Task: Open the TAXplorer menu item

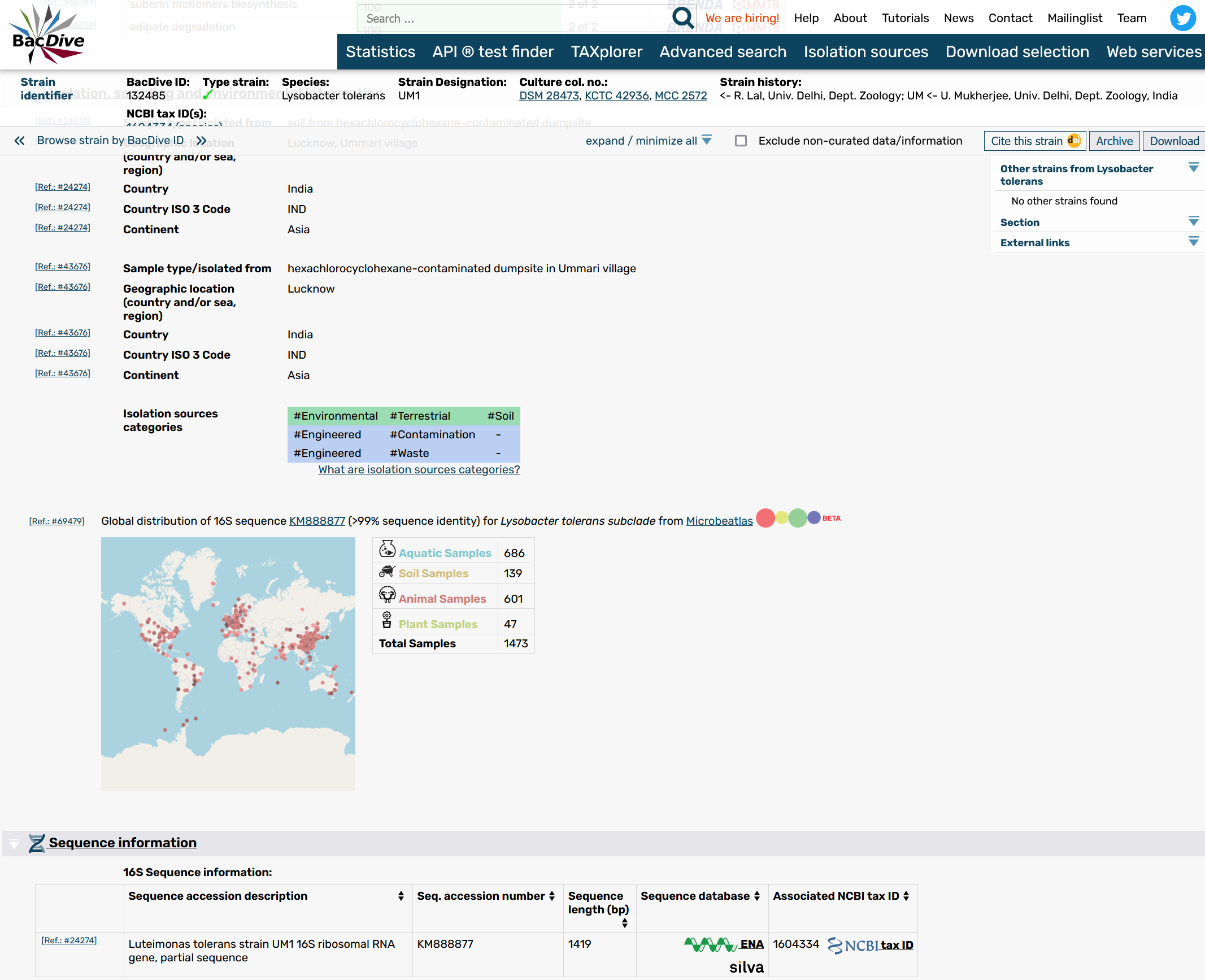Action: click(606, 52)
